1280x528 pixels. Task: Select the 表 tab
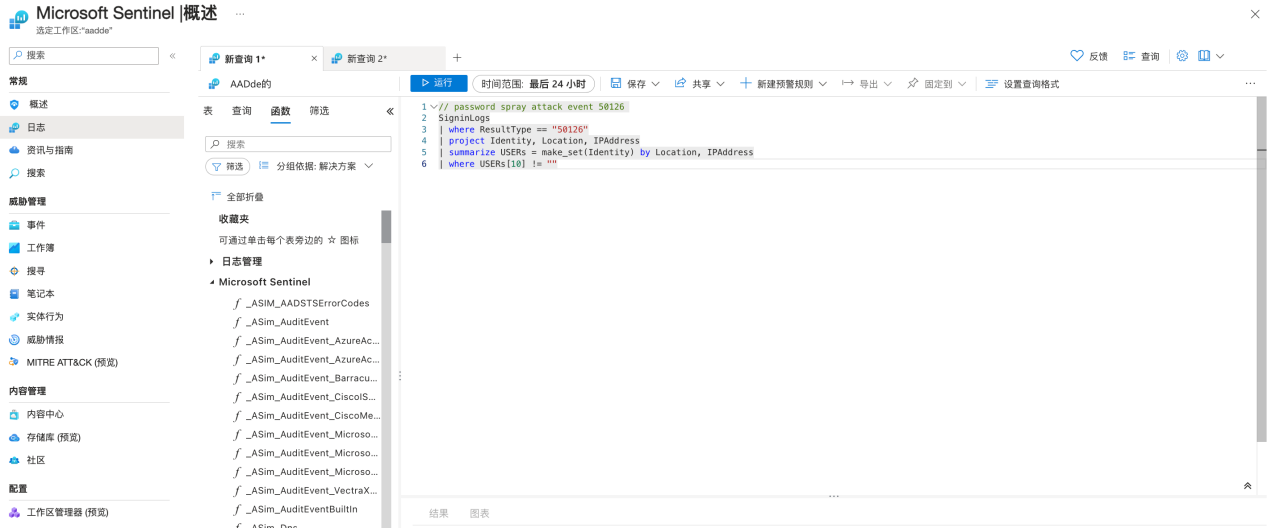tap(208, 111)
